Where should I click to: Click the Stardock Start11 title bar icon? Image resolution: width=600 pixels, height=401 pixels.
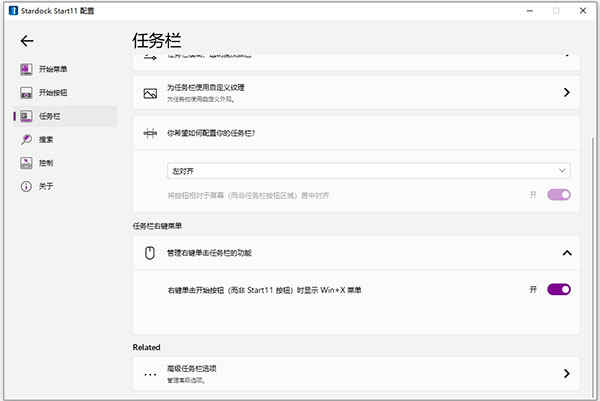13,10
